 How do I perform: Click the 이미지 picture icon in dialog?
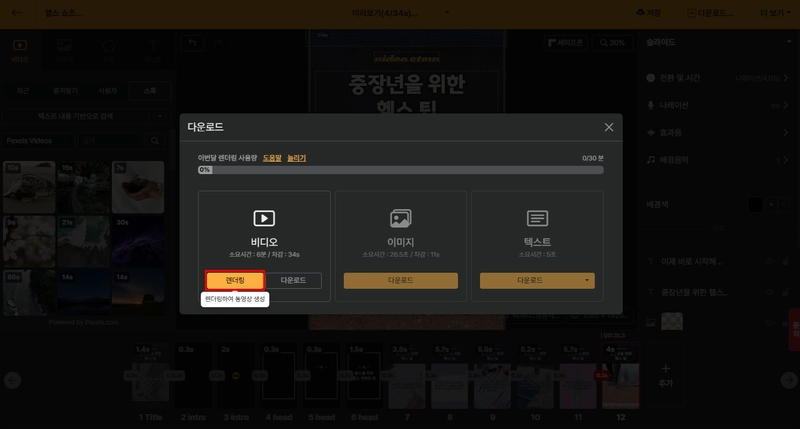(401, 218)
